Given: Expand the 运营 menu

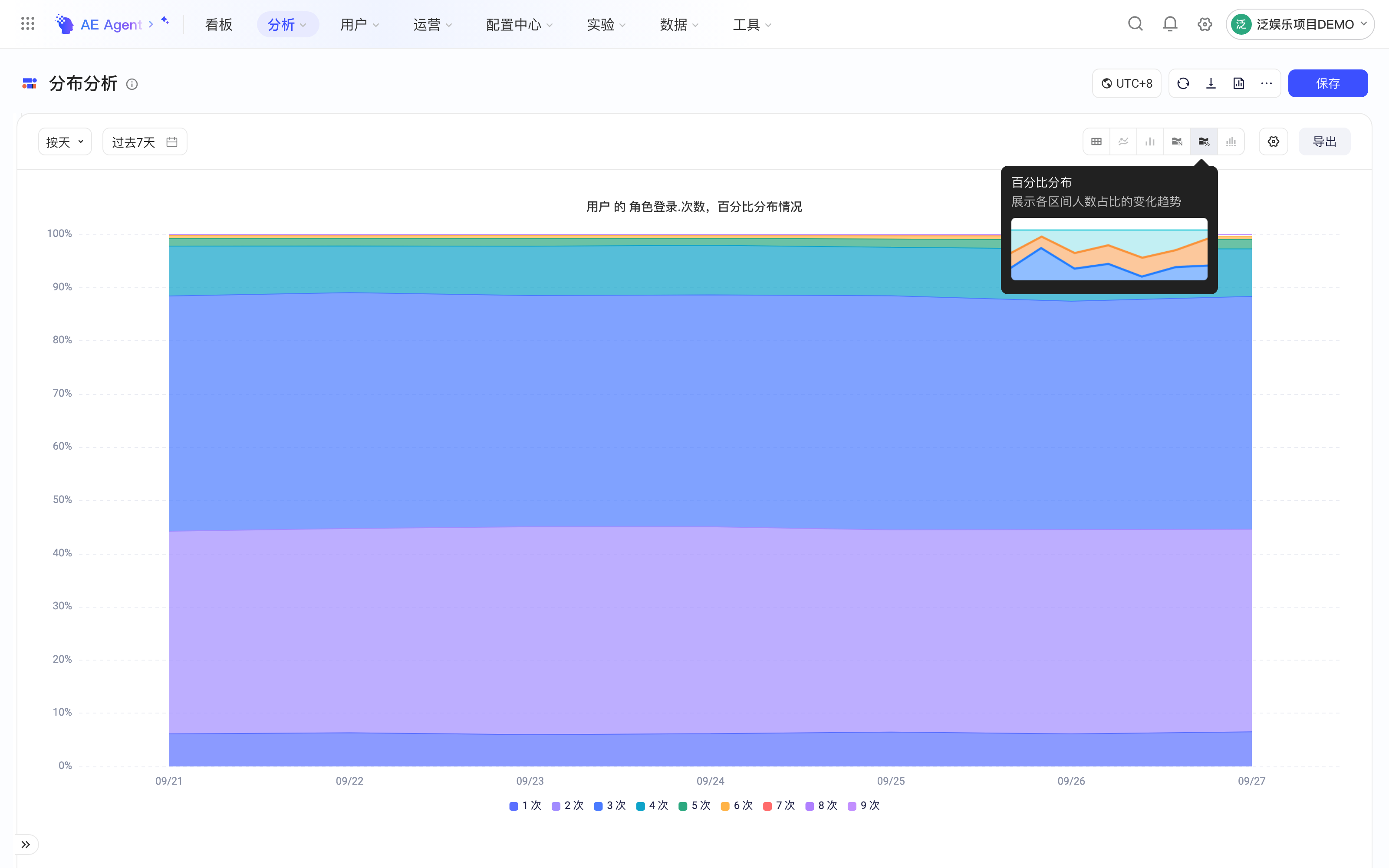Looking at the screenshot, I should [x=432, y=24].
